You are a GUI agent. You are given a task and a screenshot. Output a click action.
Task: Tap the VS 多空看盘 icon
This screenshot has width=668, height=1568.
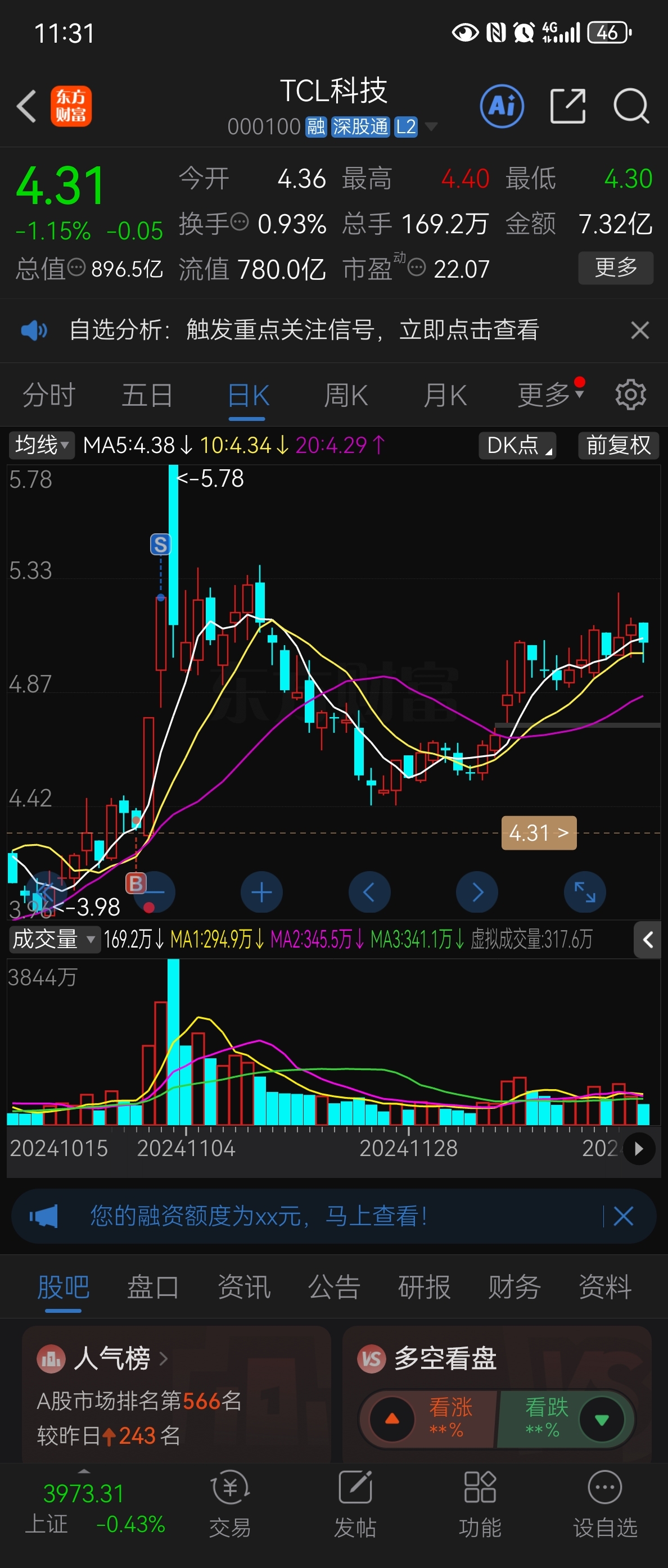[x=372, y=1358]
